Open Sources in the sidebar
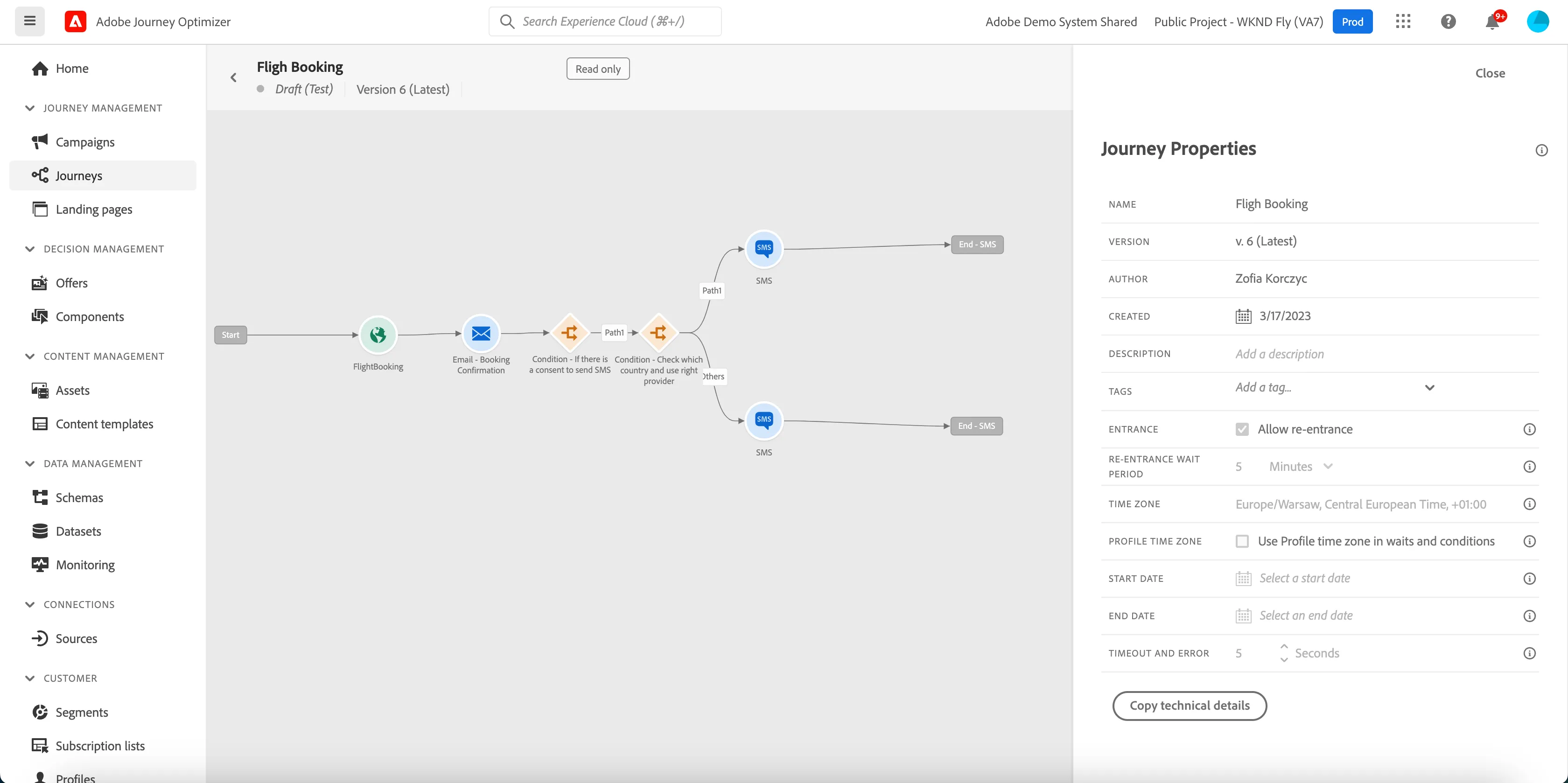This screenshot has width=1568, height=783. tap(103, 639)
